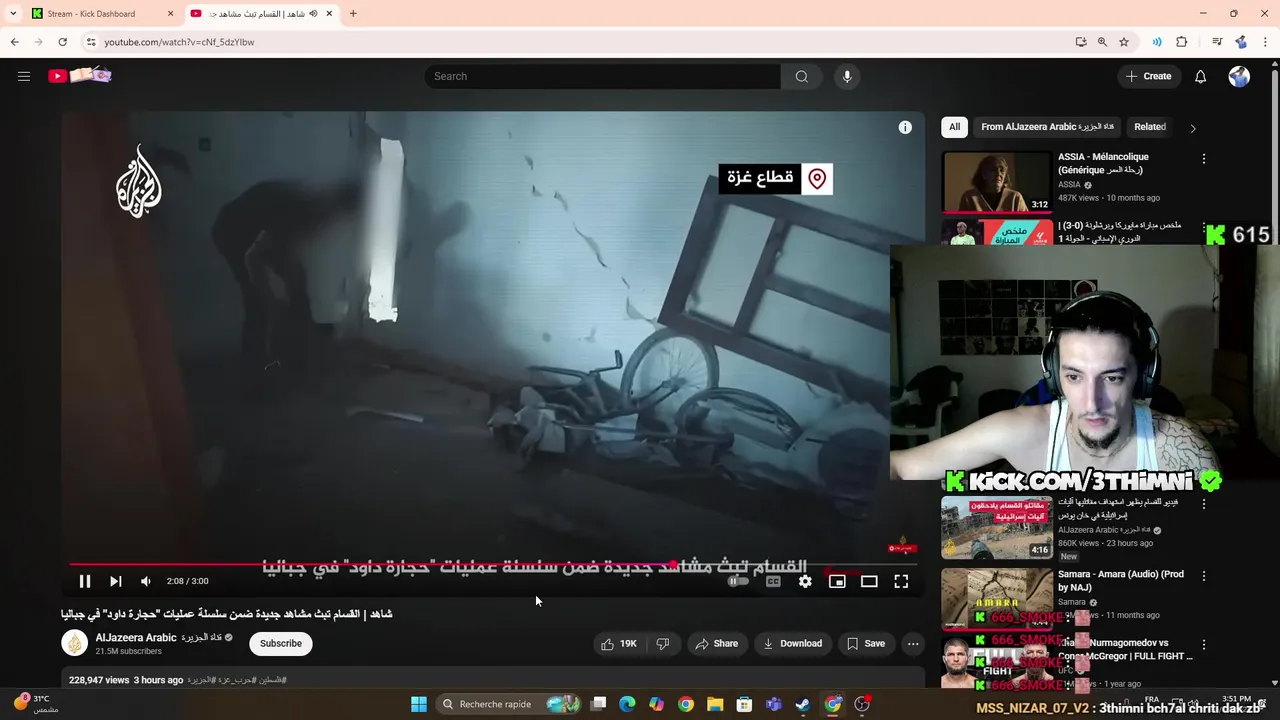Screen dimensions: 1280x720
Task: Switch to miniplayer mode
Action: 837,581
